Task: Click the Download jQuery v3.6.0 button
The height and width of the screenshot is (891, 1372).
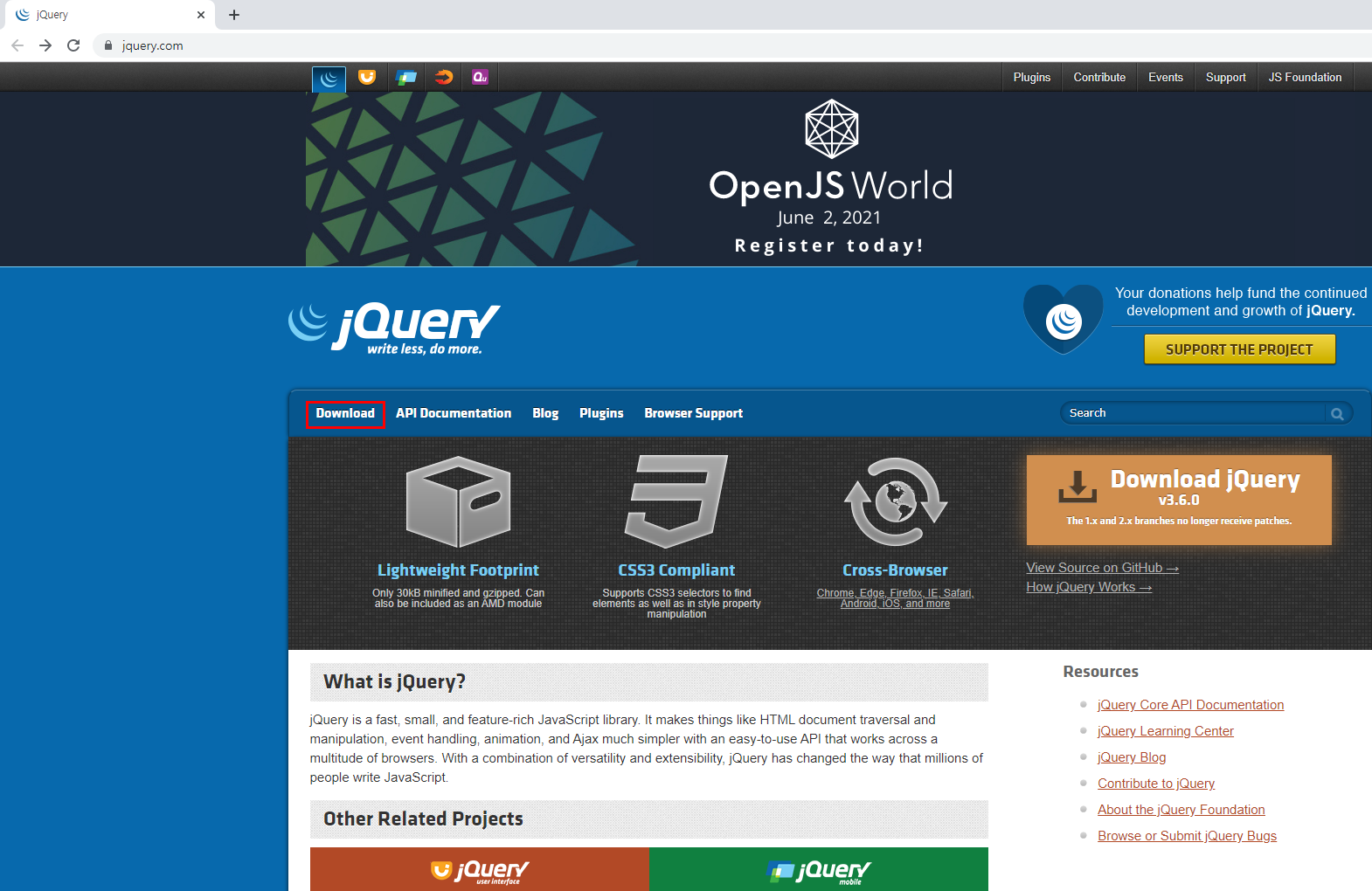Action: pos(1179,500)
